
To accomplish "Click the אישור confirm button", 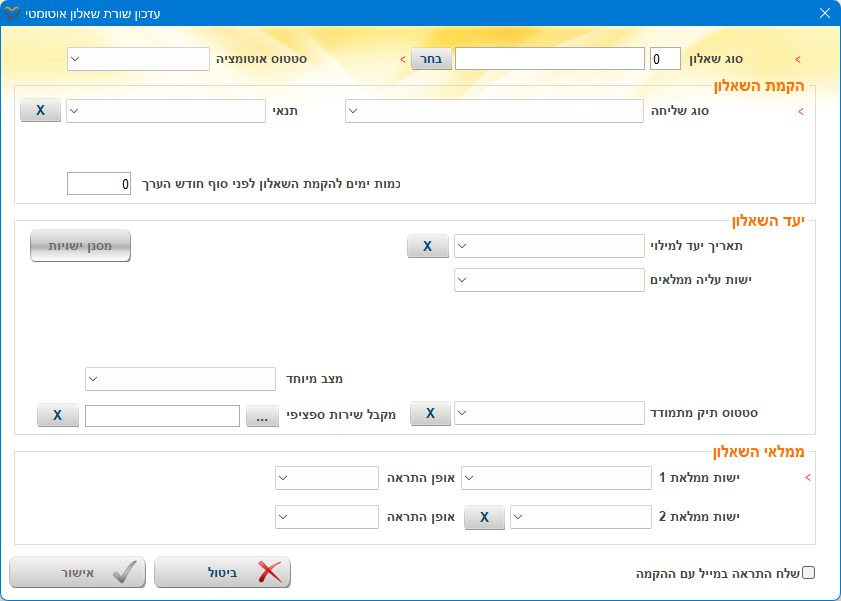I will 78,573.
